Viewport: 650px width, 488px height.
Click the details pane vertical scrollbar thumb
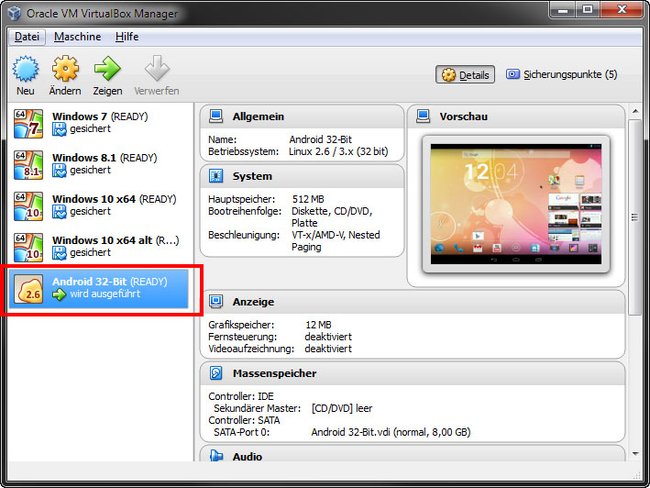click(635, 217)
